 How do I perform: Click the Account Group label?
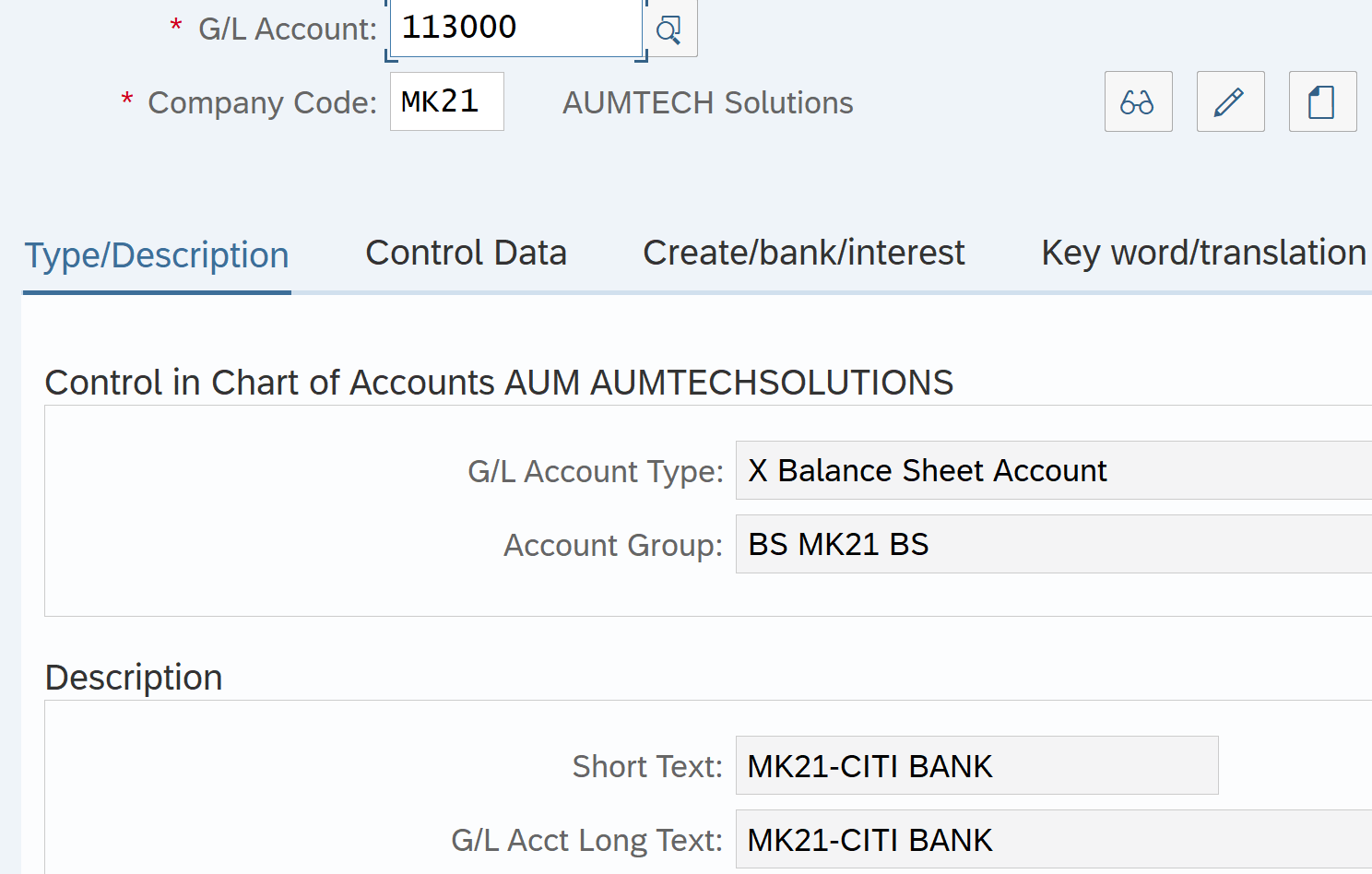click(613, 545)
